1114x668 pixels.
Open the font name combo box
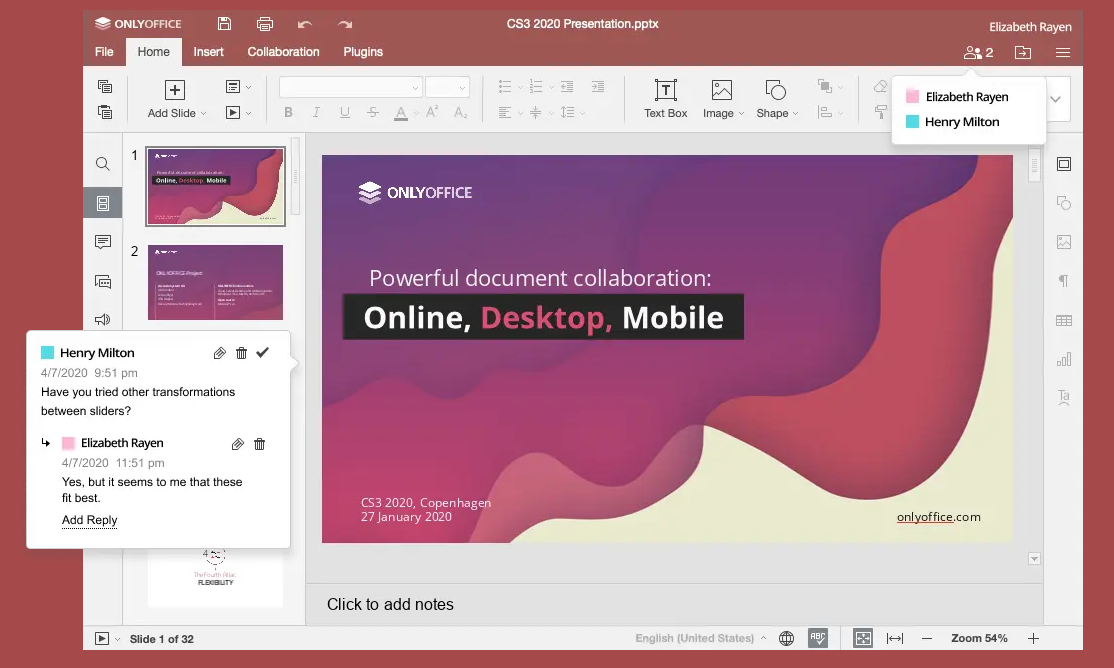351,87
